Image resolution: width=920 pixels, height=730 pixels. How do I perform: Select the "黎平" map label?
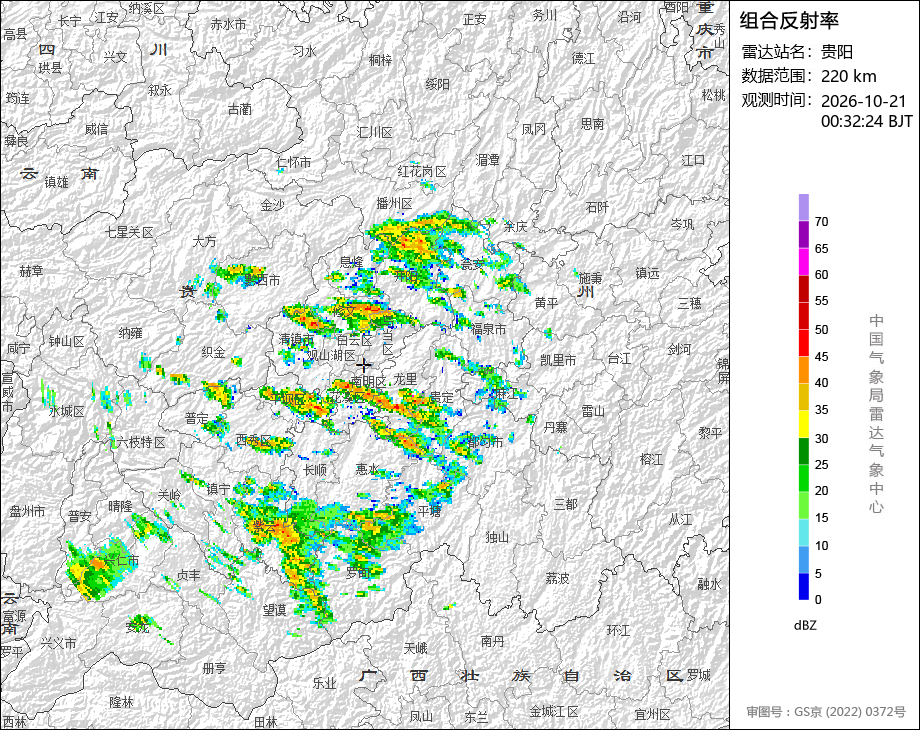pyautogui.click(x=710, y=432)
